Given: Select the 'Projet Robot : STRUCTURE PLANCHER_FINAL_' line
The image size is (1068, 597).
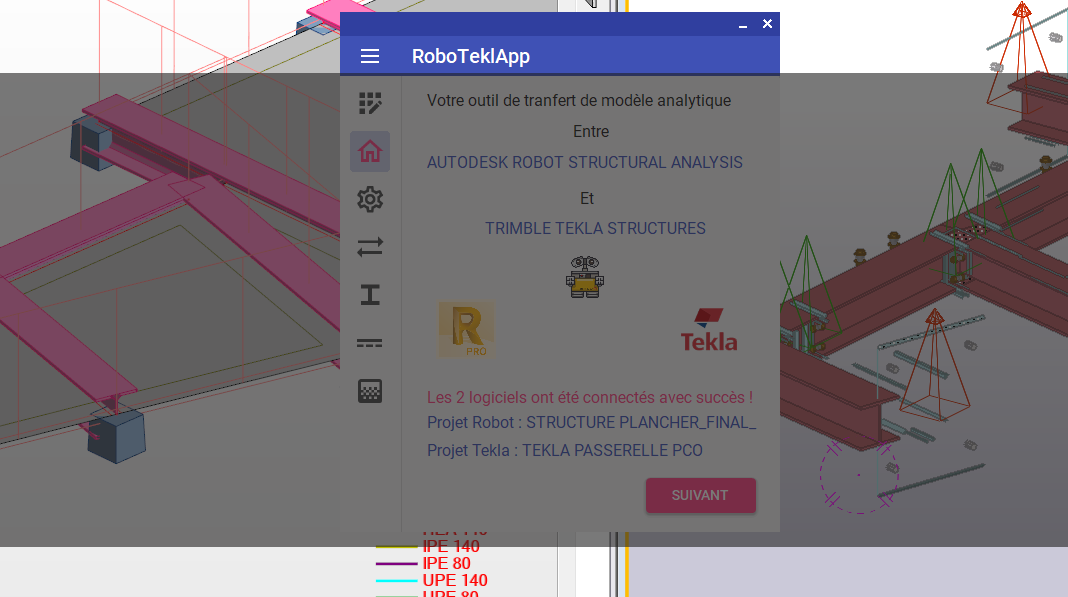Looking at the screenshot, I should tap(591, 423).
